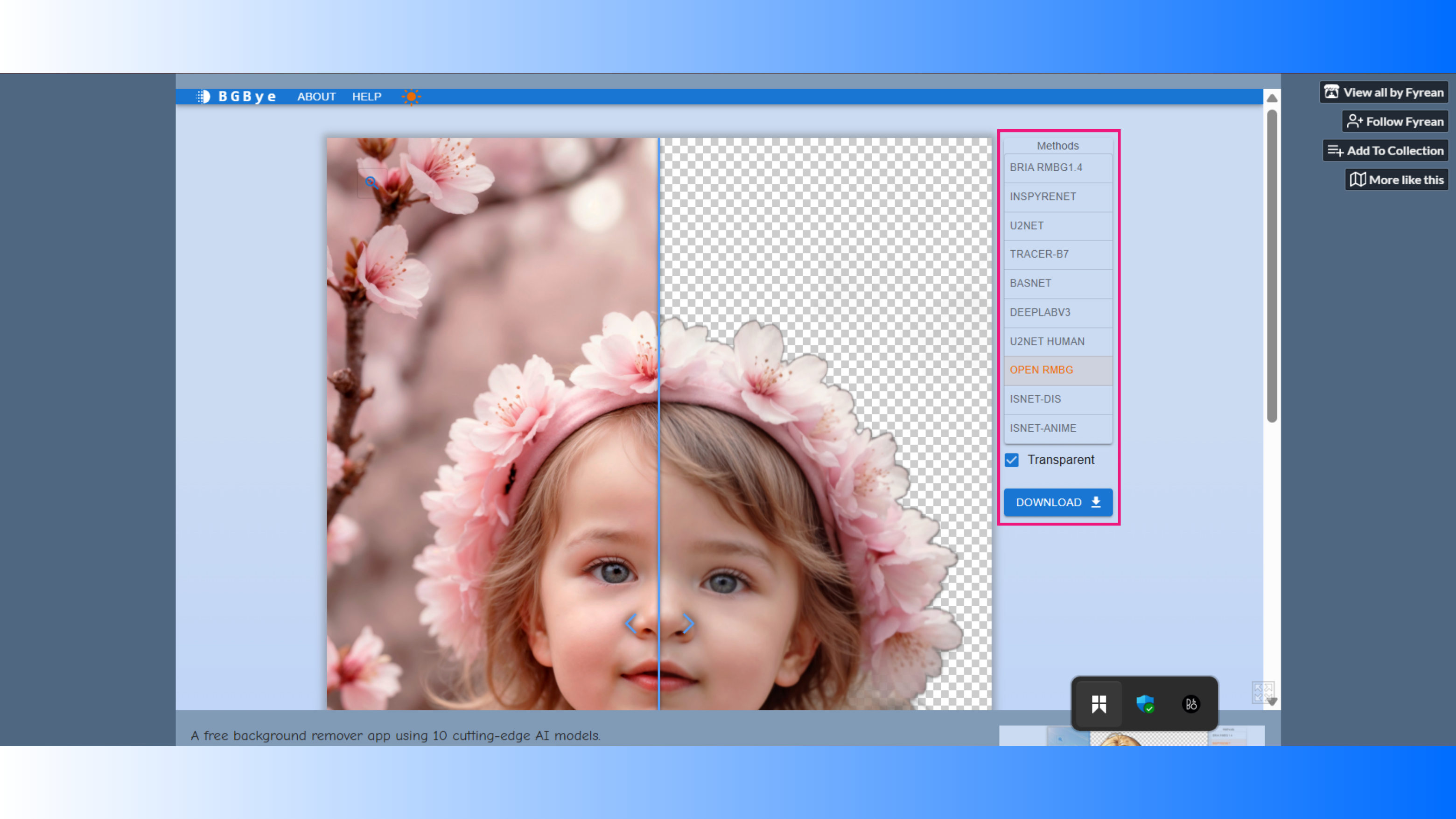1456x819 pixels.
Task: Click the round BG app tray icon
Action: point(1191,704)
